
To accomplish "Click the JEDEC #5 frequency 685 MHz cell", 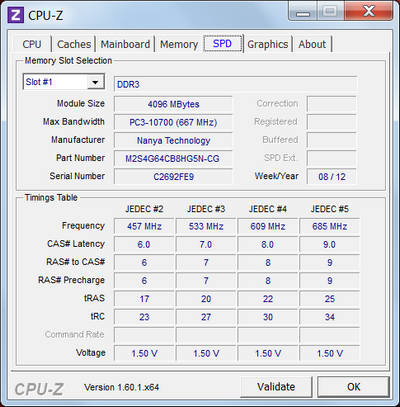I will pyautogui.click(x=329, y=226).
